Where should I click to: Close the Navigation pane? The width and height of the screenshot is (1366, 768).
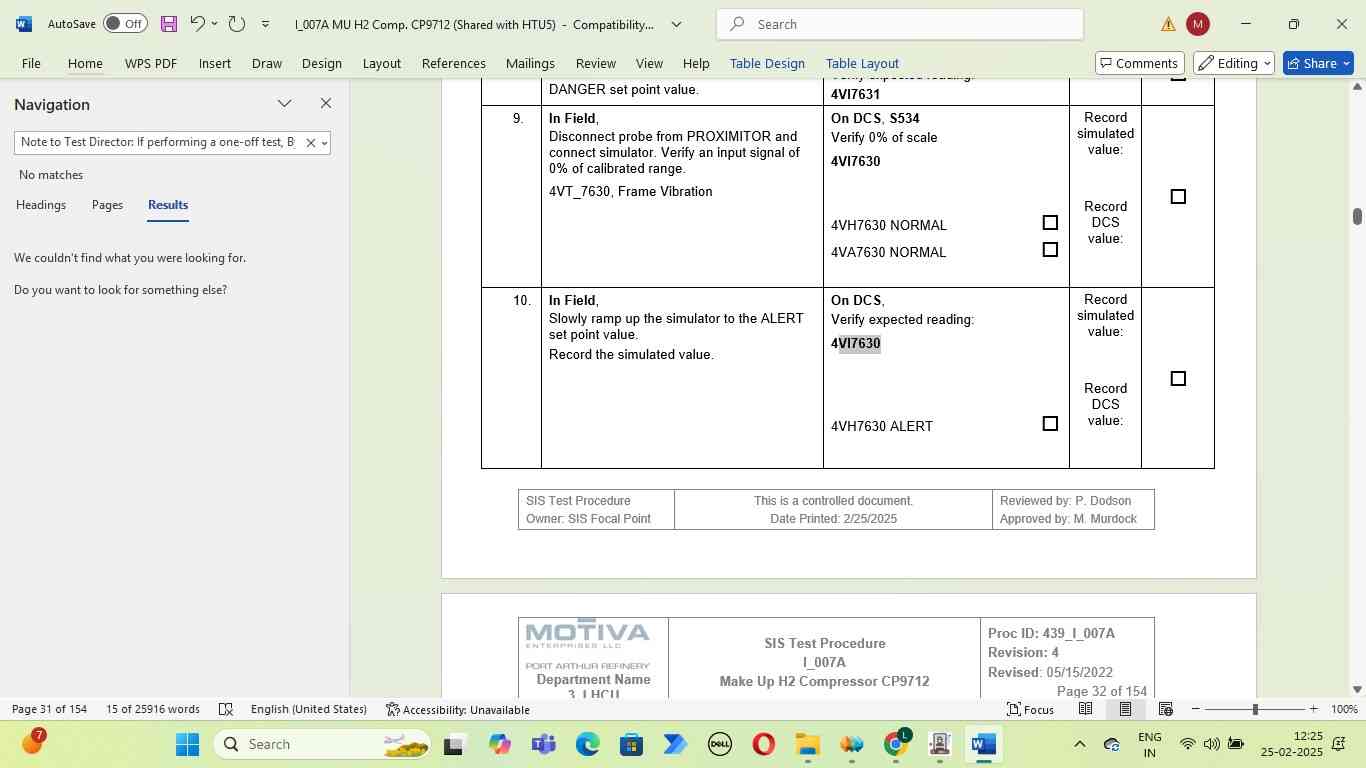pyautogui.click(x=326, y=104)
